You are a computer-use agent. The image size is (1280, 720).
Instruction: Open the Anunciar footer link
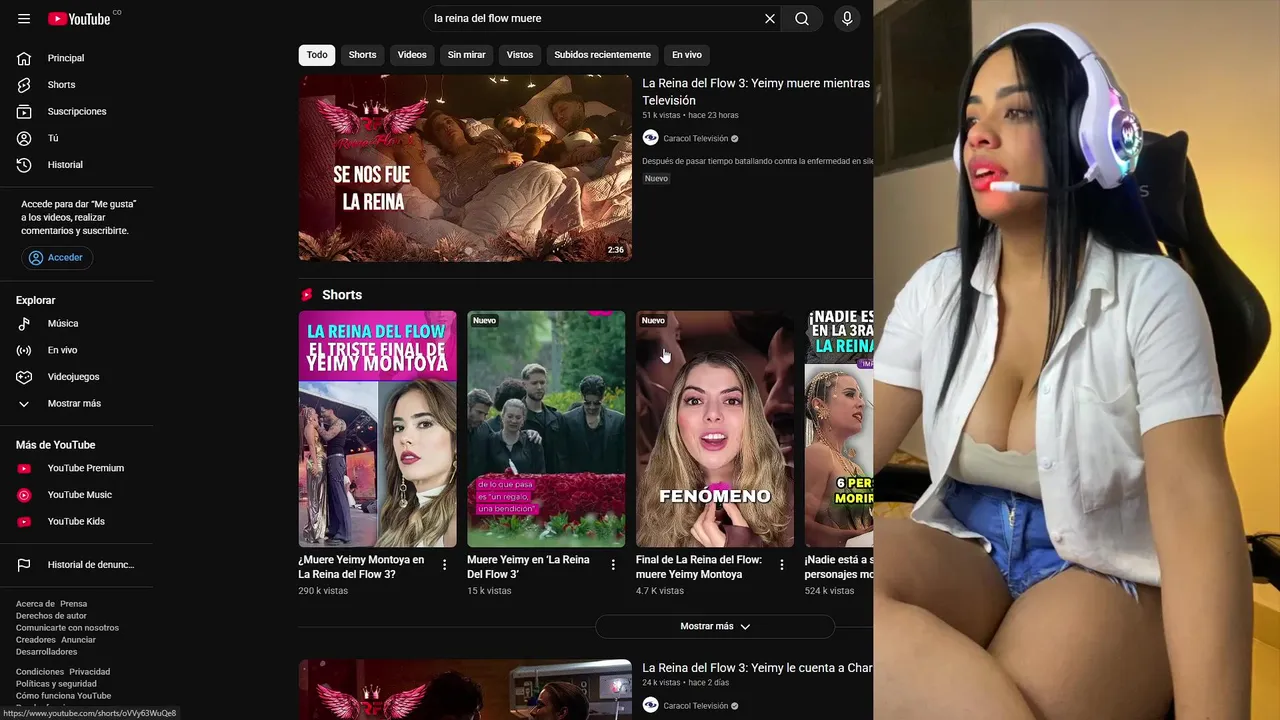click(78, 640)
